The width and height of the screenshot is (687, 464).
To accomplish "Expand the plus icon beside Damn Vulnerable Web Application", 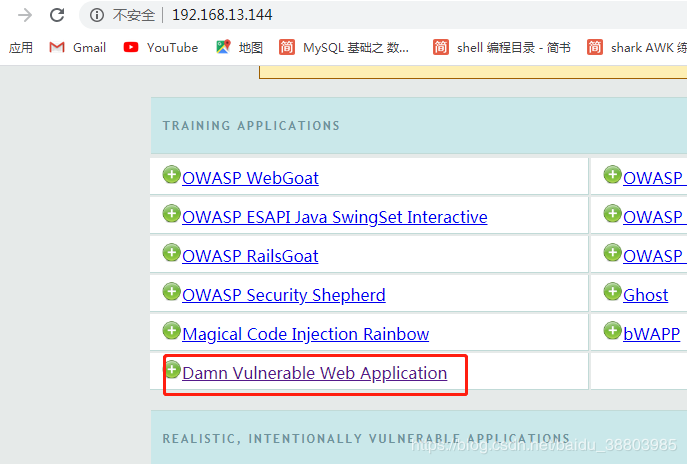I will pos(172,370).
